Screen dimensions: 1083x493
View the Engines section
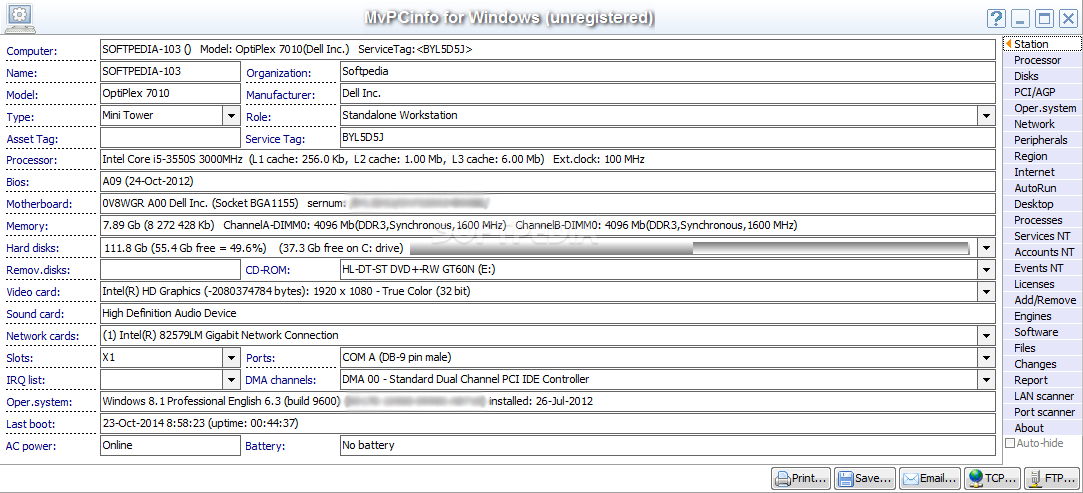click(x=1042, y=316)
